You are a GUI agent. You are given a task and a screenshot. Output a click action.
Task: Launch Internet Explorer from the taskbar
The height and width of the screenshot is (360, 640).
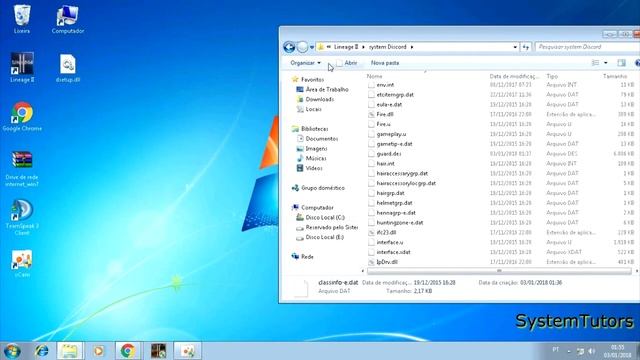click(x=42, y=351)
